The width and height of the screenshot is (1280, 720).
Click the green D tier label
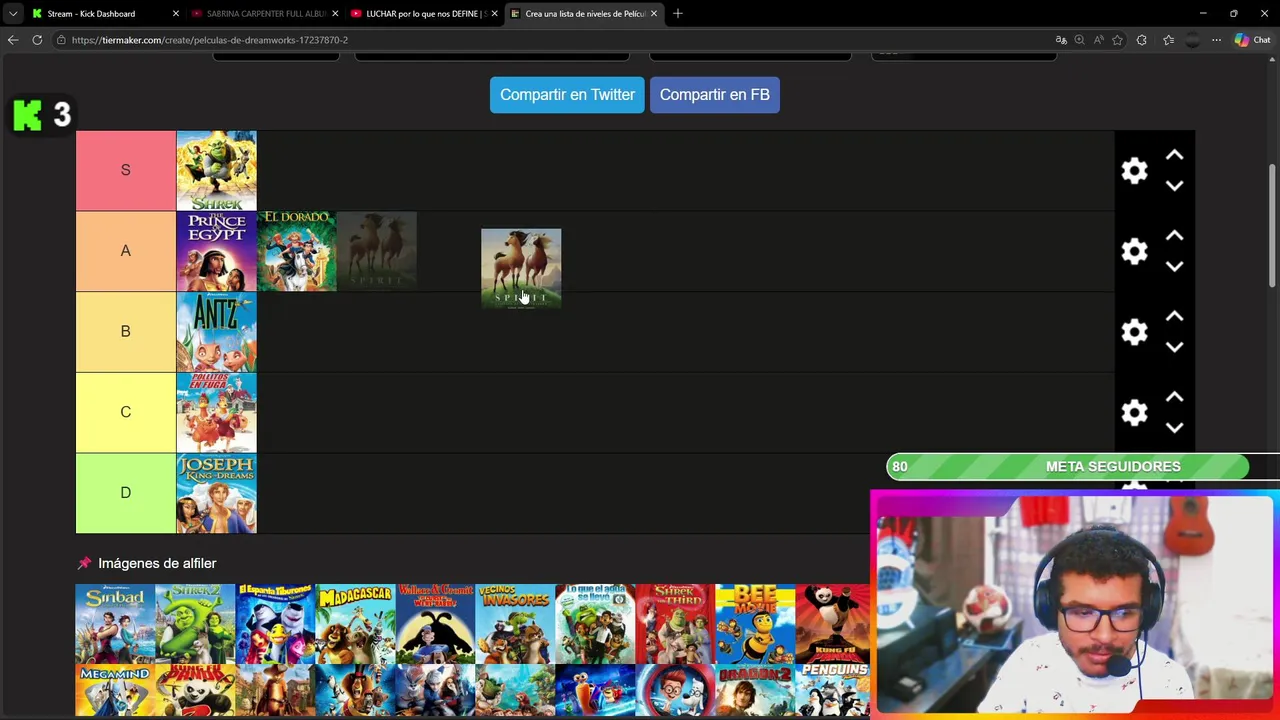point(125,493)
